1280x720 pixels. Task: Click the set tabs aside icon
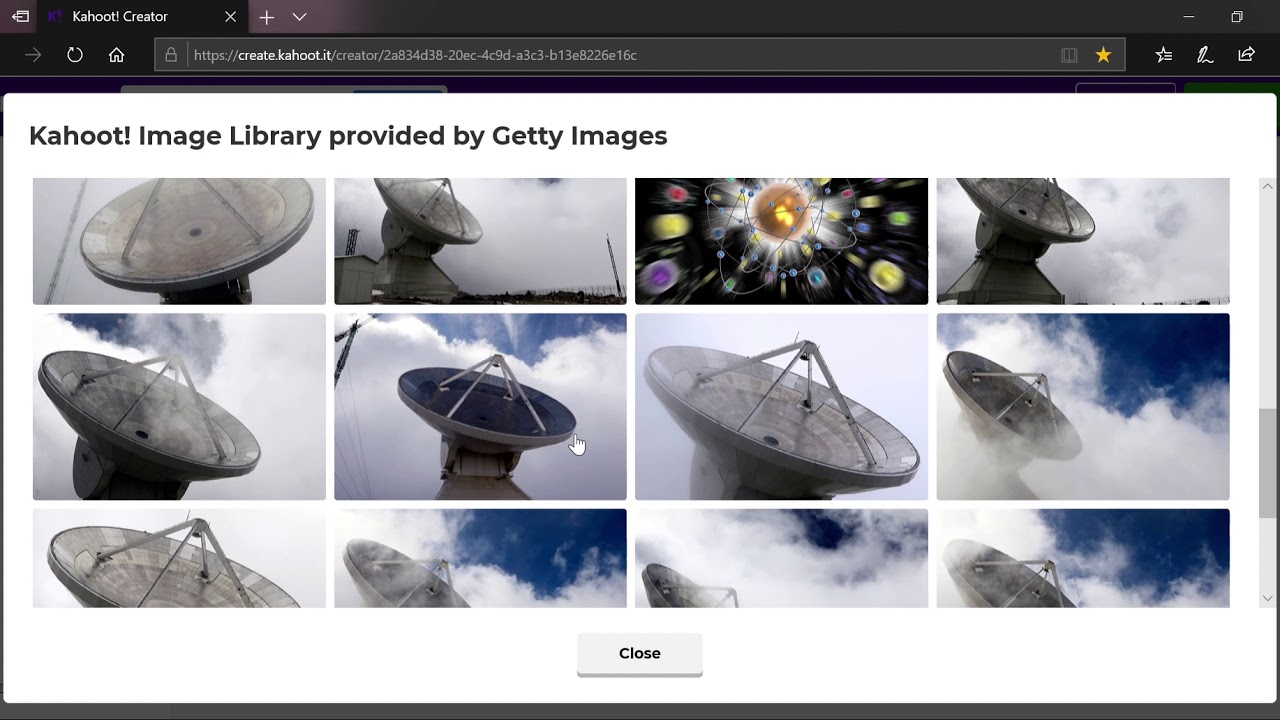(20, 16)
